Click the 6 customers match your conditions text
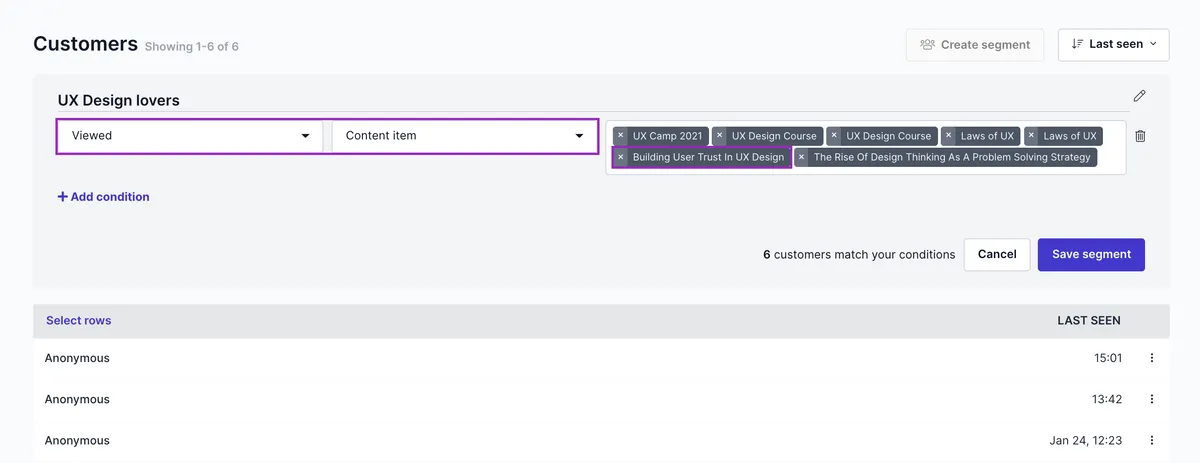1200x463 pixels. (x=859, y=254)
